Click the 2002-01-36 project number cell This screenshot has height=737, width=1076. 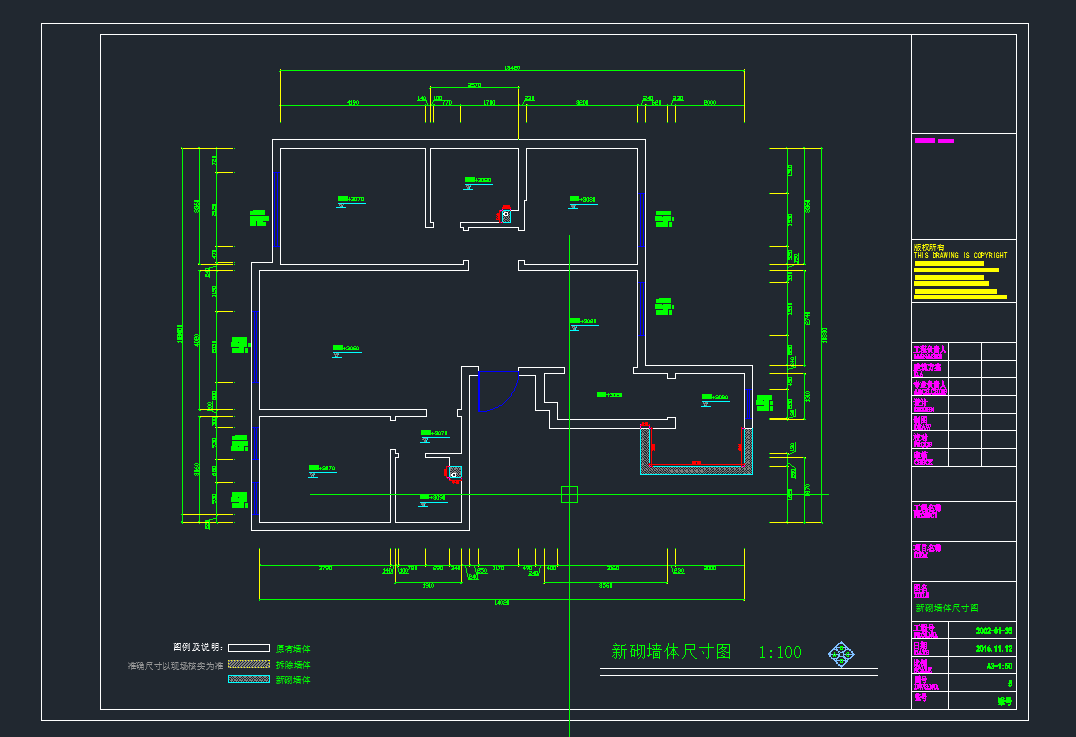click(x=994, y=631)
